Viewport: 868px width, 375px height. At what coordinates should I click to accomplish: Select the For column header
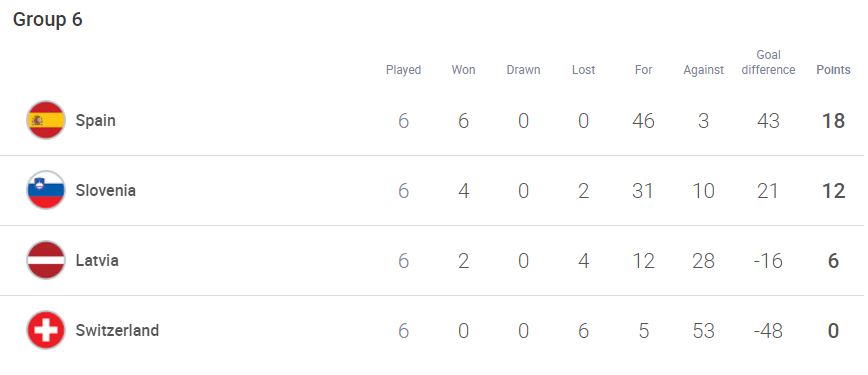click(x=643, y=70)
